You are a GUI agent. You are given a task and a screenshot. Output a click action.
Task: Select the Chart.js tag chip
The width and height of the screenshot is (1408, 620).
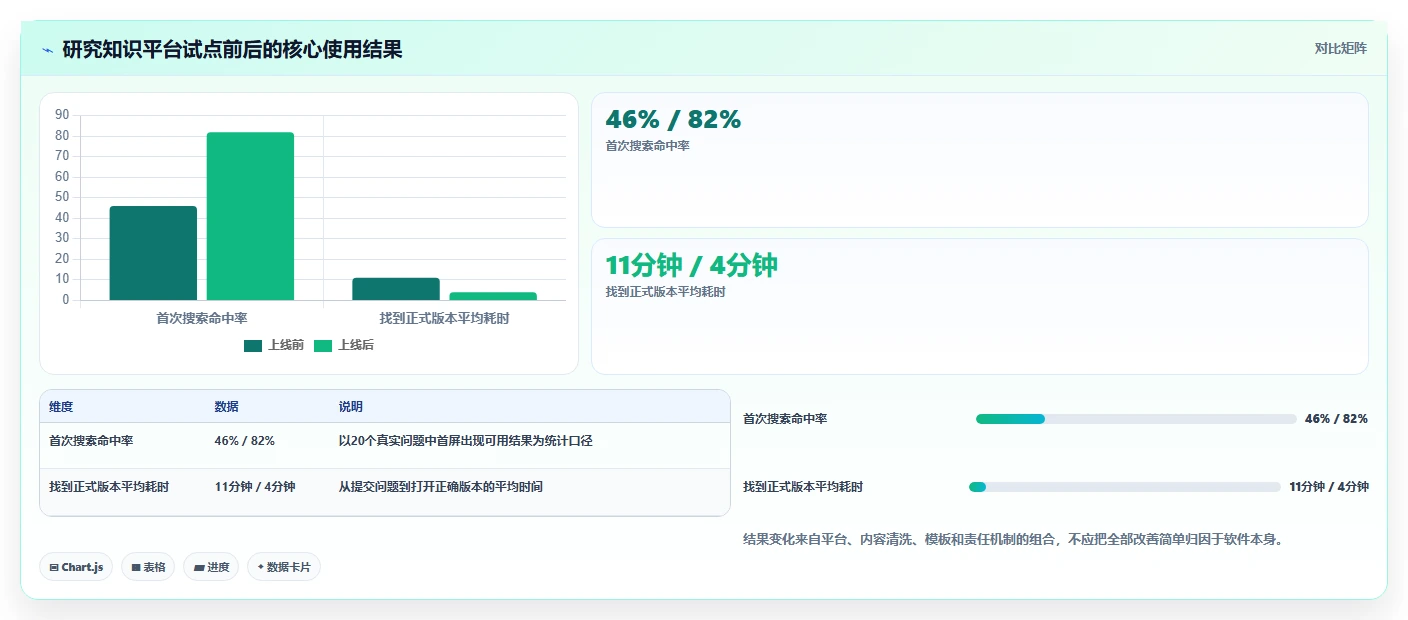[76, 567]
